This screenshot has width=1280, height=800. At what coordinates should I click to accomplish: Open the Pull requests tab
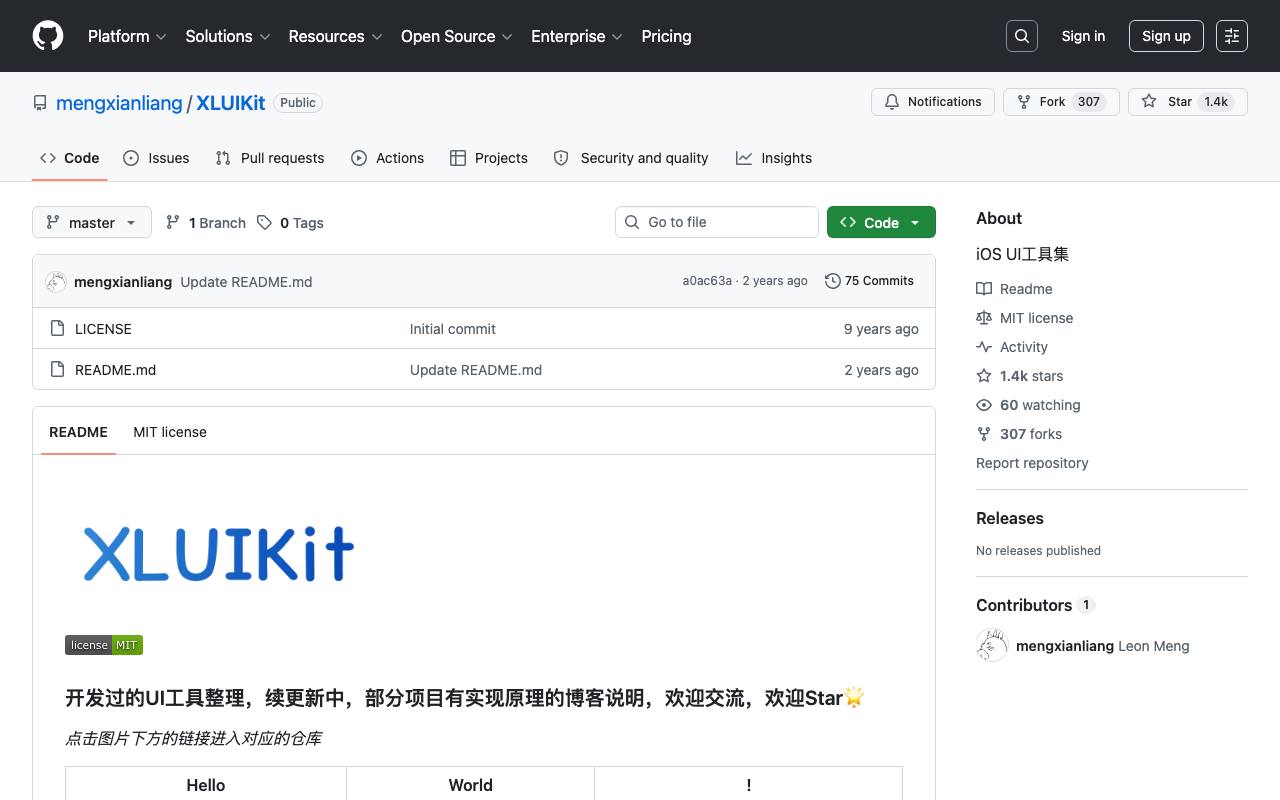coord(270,158)
